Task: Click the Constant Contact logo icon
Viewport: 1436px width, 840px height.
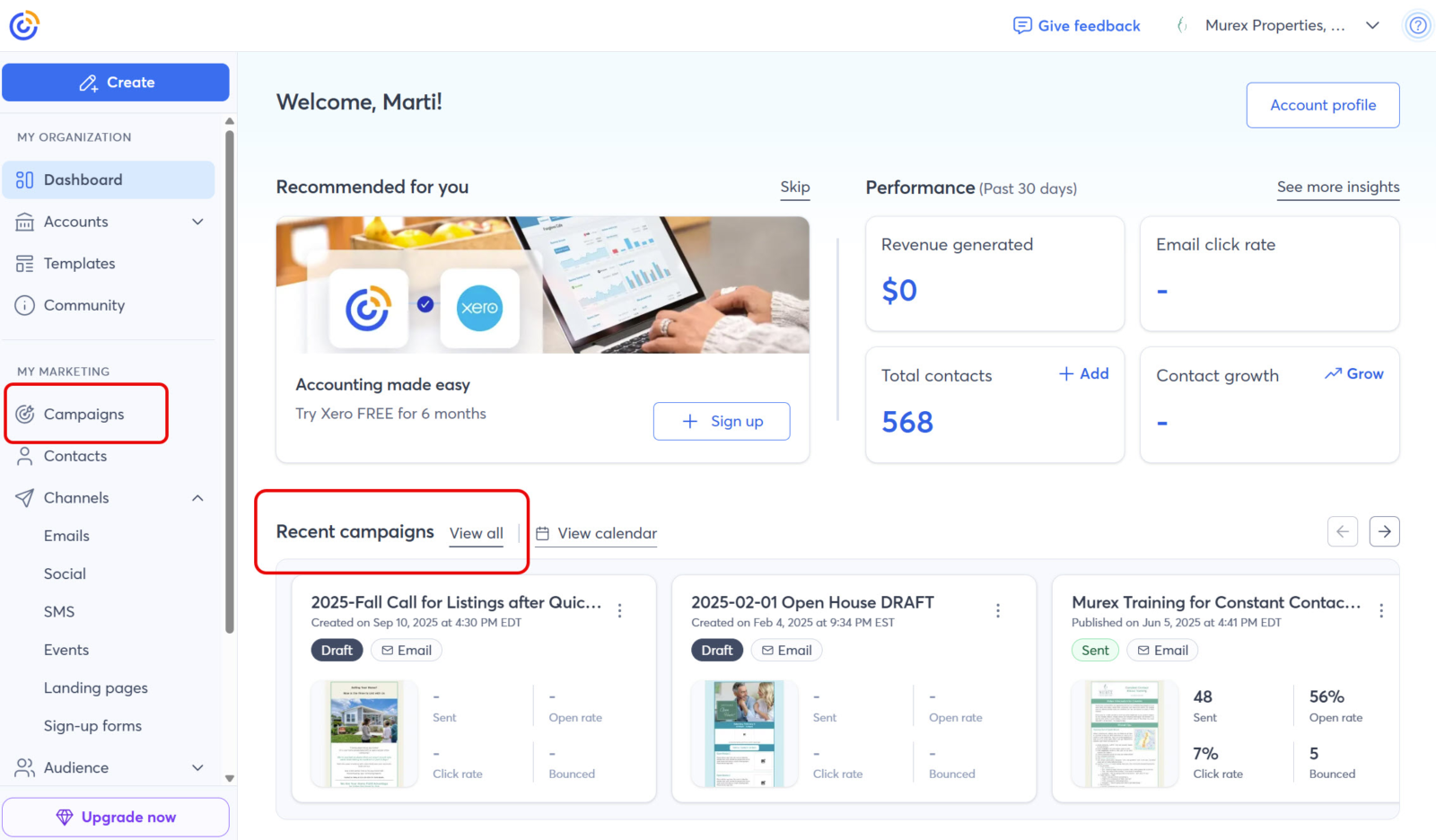Action: click(24, 25)
